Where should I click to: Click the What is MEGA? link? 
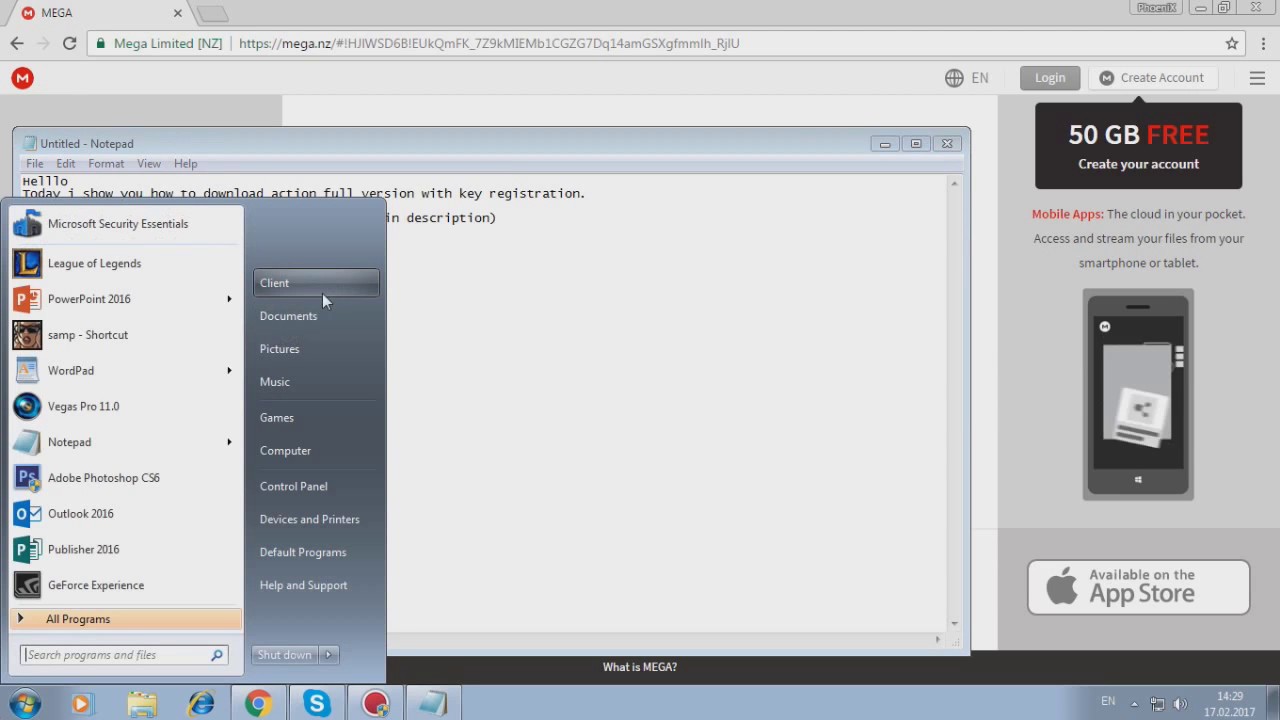pyautogui.click(x=640, y=667)
